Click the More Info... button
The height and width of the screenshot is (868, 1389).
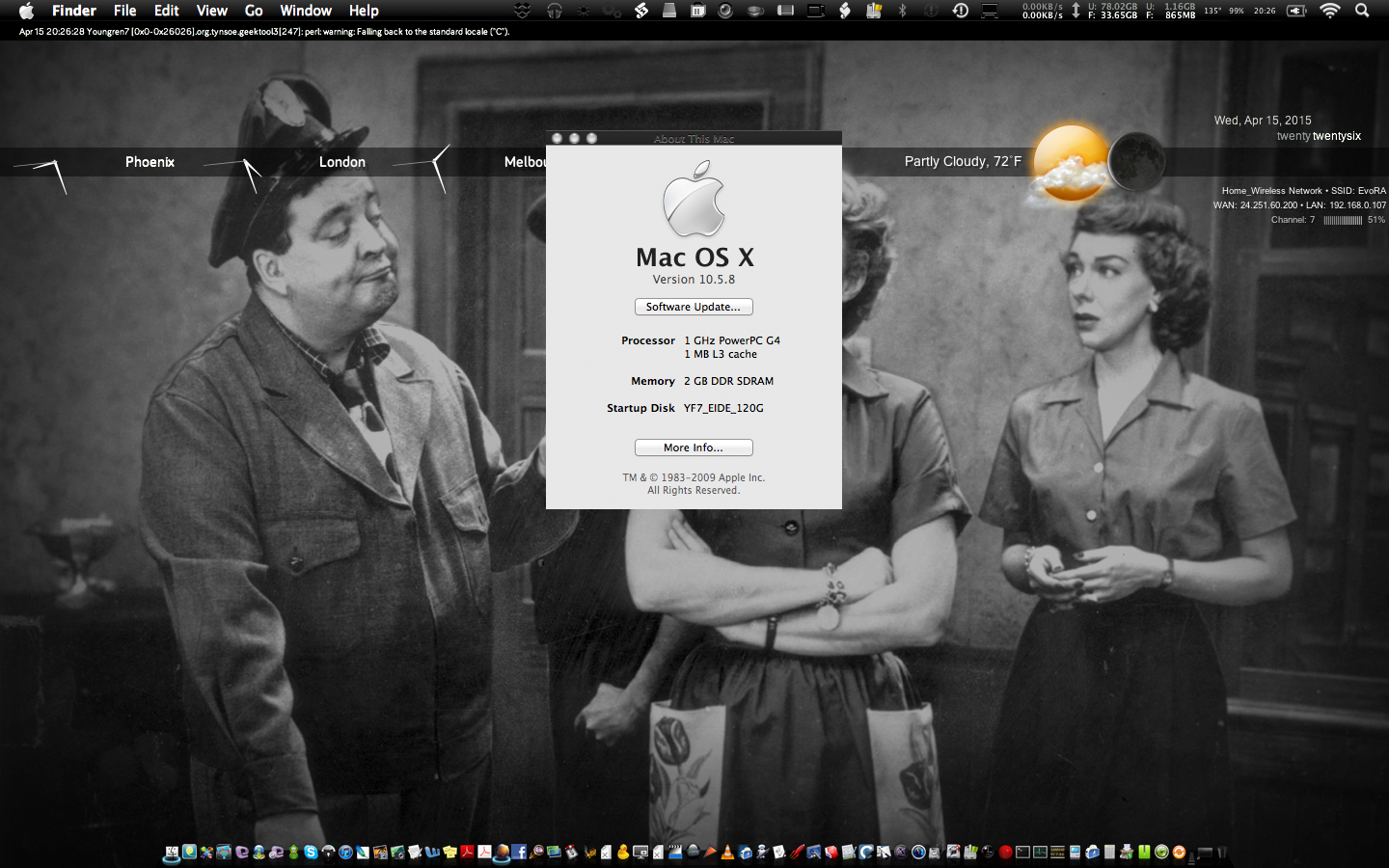pyautogui.click(x=694, y=448)
